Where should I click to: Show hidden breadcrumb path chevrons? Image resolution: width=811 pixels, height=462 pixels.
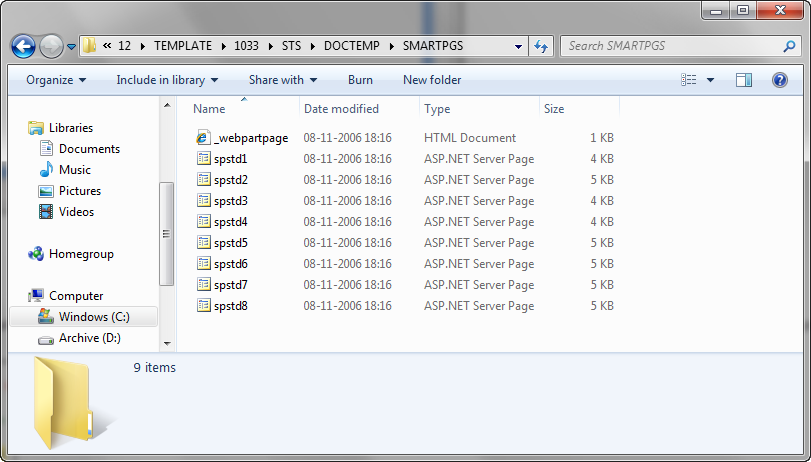pos(107,46)
